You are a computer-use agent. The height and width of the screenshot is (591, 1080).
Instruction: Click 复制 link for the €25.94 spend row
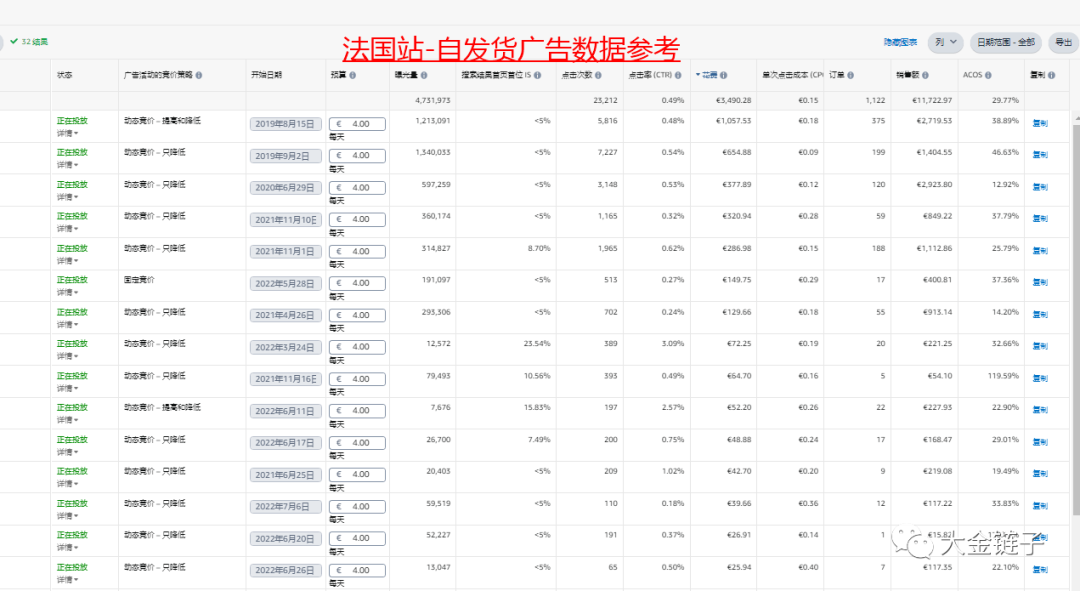[1039, 570]
